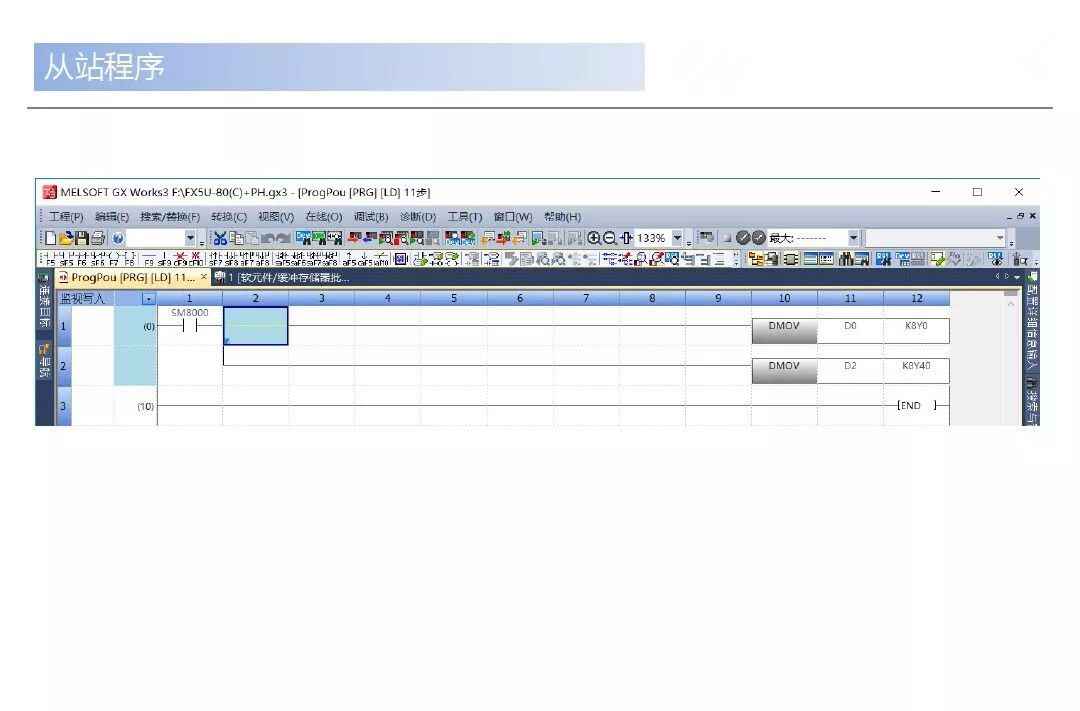This screenshot has height=711, width=1080.
Task: Click the Undo arrow icon
Action: pyautogui.click(x=268, y=238)
